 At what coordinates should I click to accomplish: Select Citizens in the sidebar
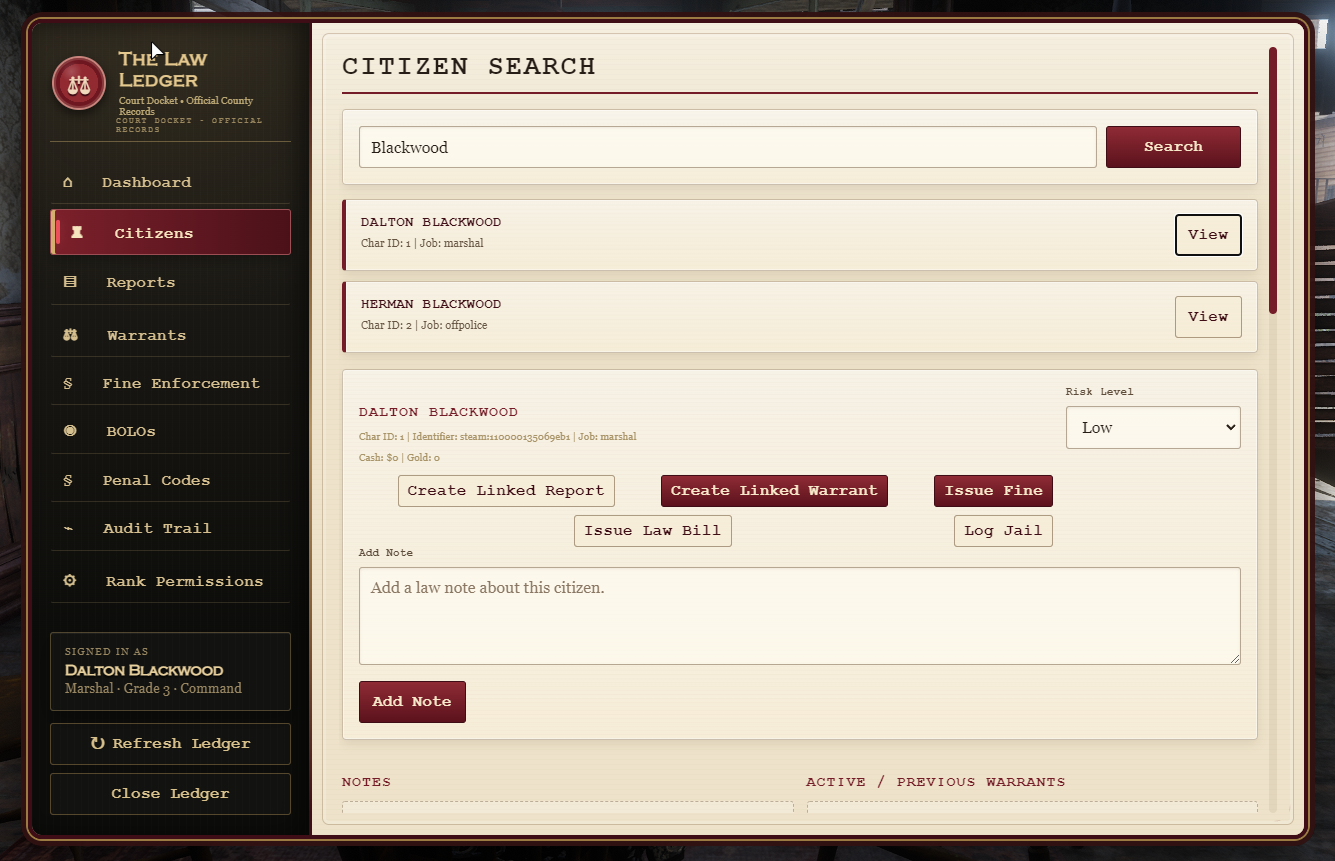coord(170,232)
